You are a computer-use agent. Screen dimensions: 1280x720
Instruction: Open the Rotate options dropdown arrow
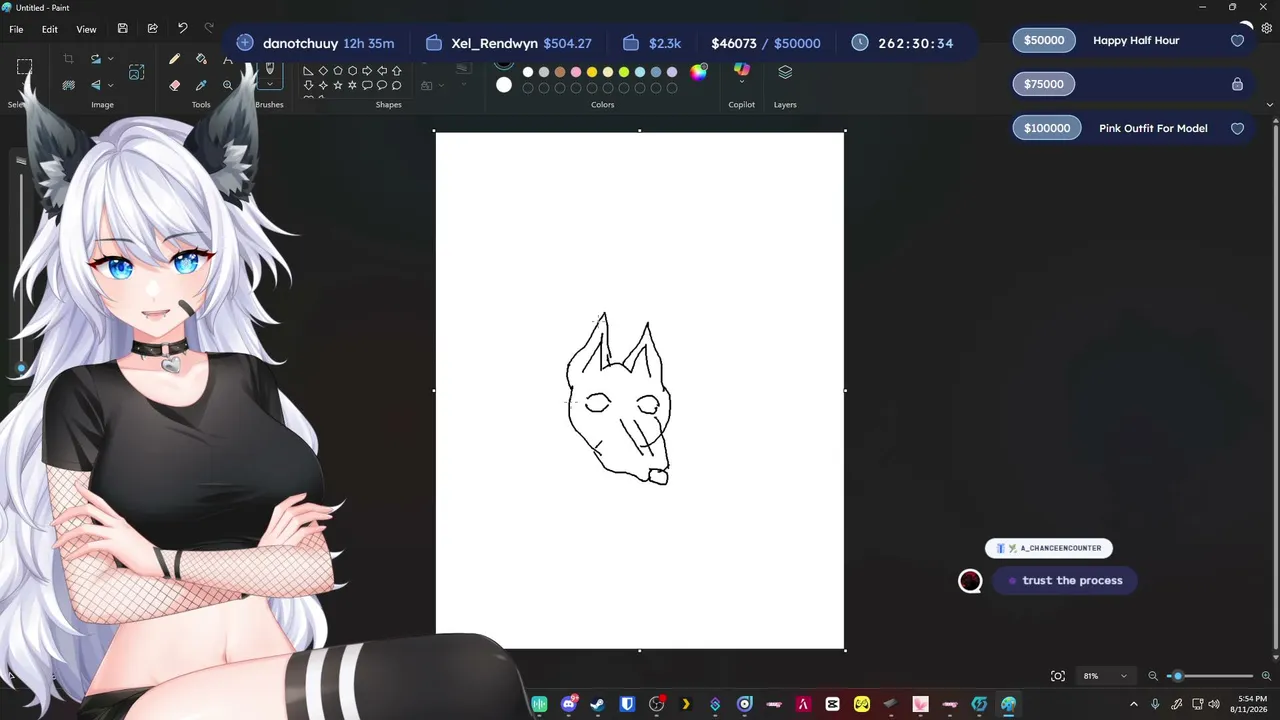click(110, 60)
